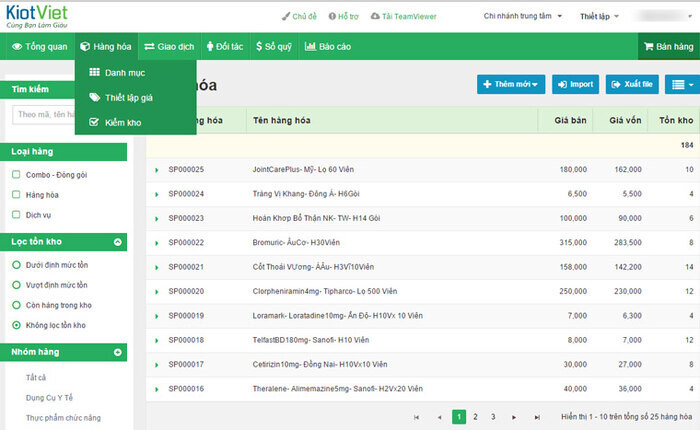
Task: Collapse the Lọc tồn kho panel
Action: (x=118, y=241)
